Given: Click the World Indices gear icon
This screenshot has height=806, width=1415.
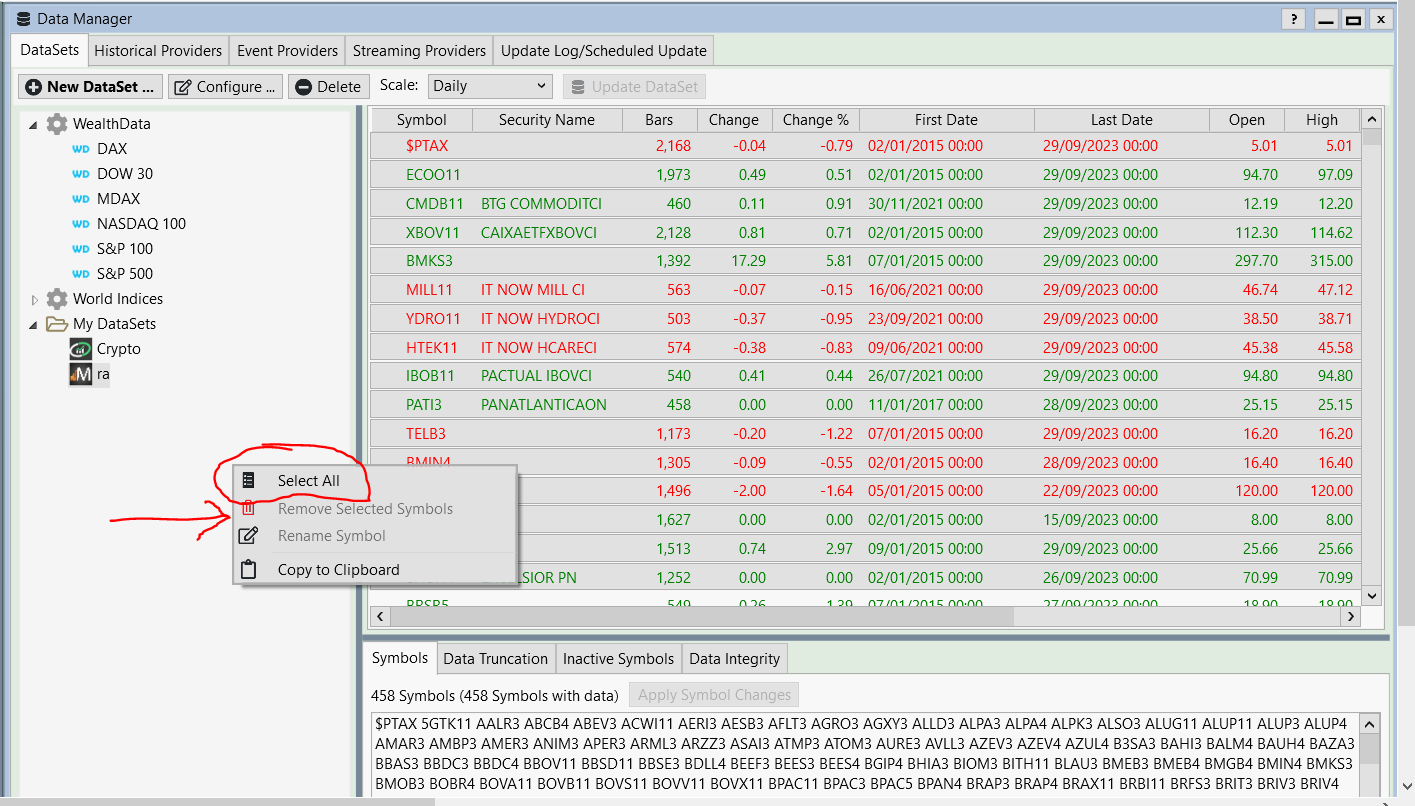Looking at the screenshot, I should click(57, 299).
